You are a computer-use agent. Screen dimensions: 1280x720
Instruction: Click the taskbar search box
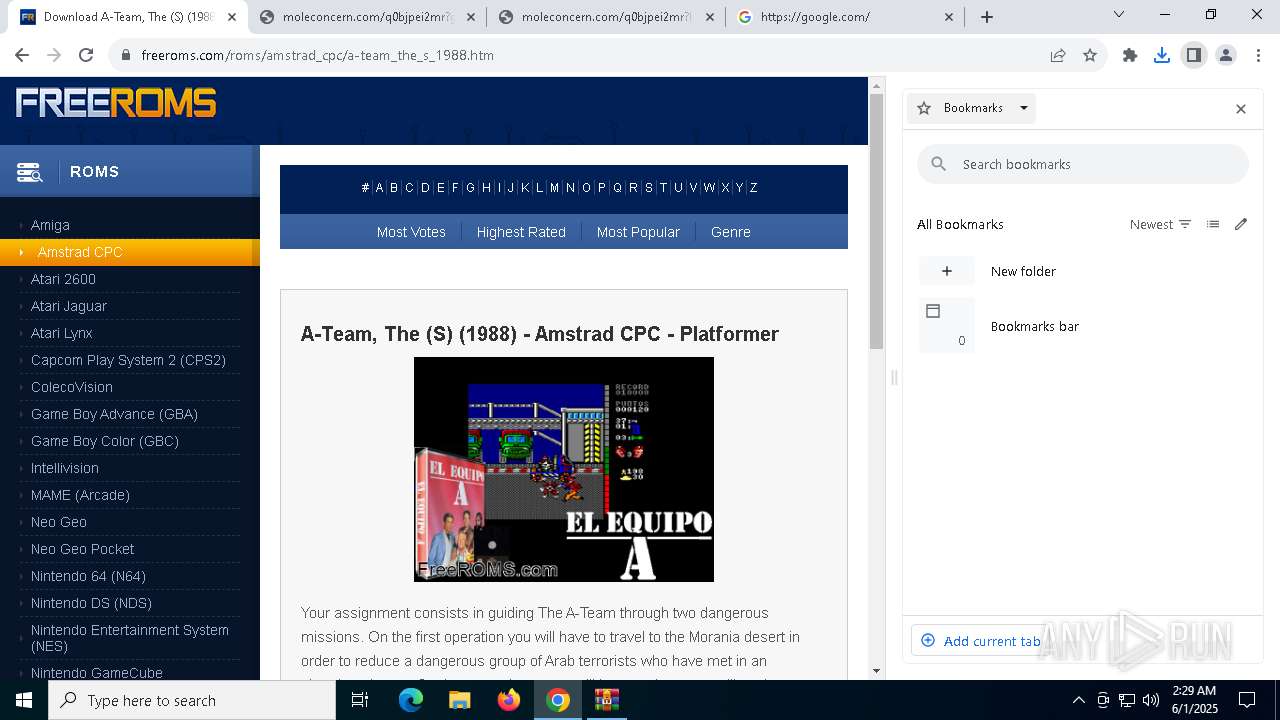coord(192,700)
